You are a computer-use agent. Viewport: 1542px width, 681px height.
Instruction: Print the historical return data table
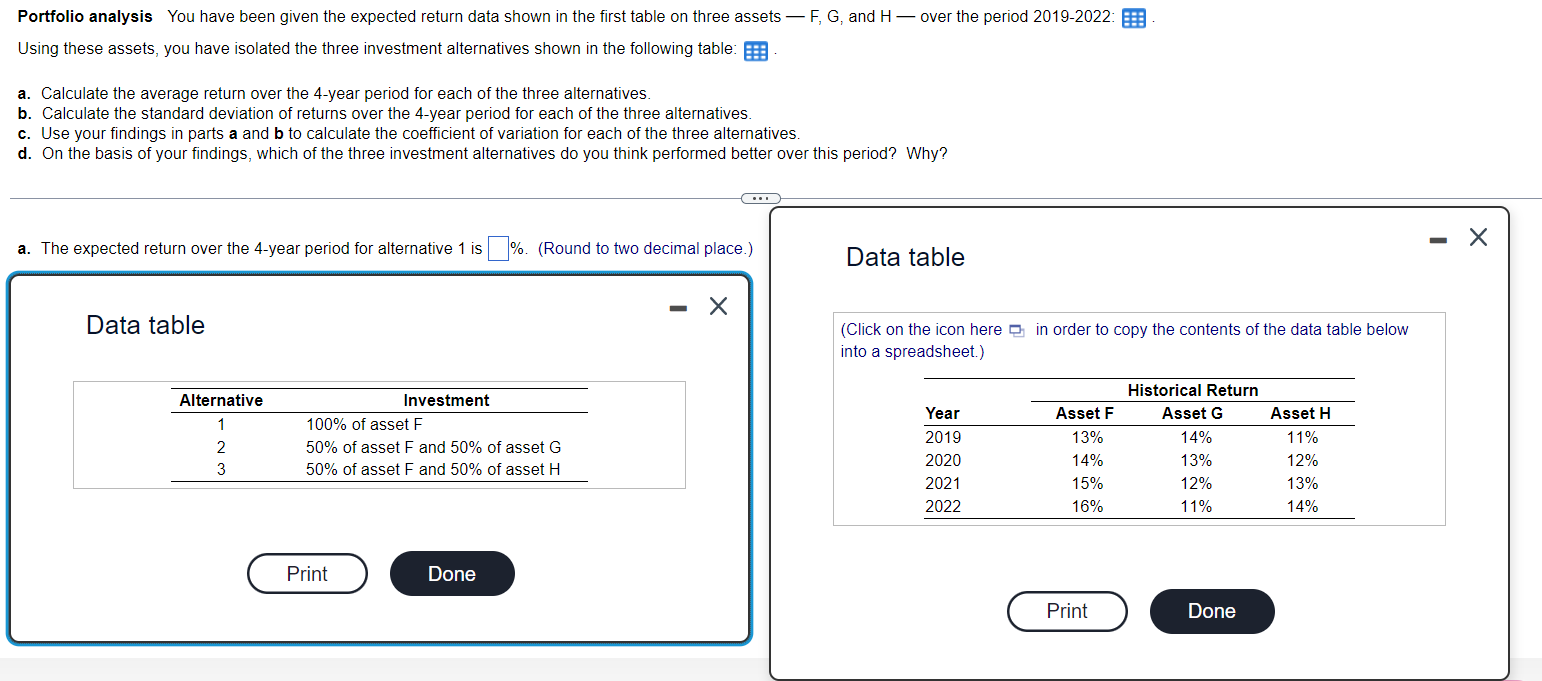1067,611
